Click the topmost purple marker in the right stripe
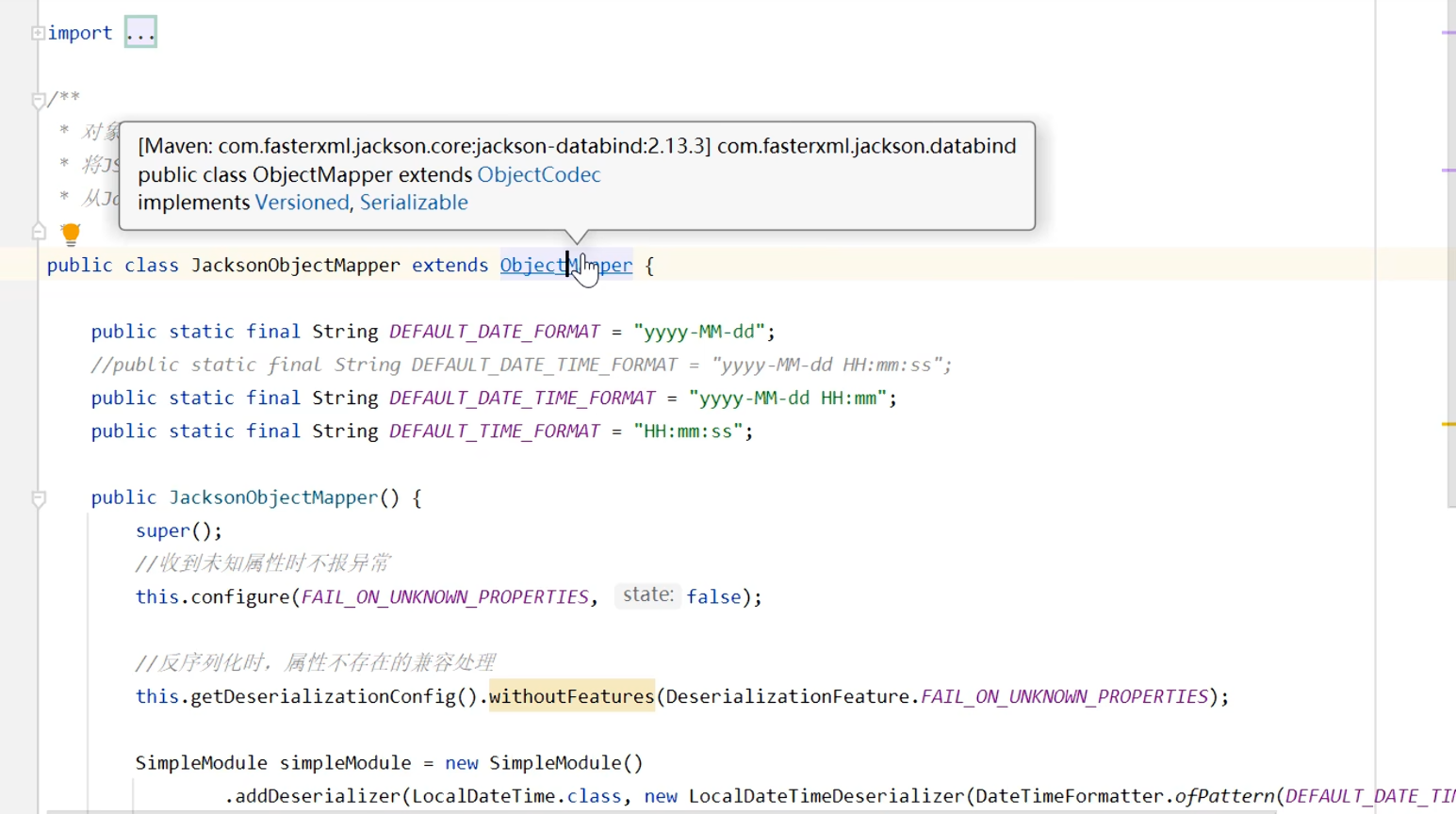Image resolution: width=1456 pixels, height=814 pixels. pos(1448,33)
